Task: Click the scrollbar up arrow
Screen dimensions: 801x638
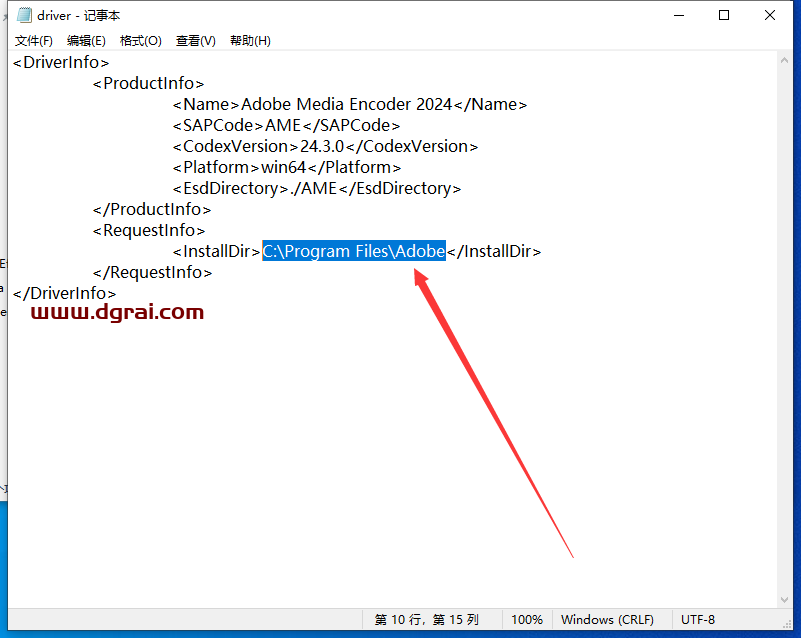Action: [784, 60]
